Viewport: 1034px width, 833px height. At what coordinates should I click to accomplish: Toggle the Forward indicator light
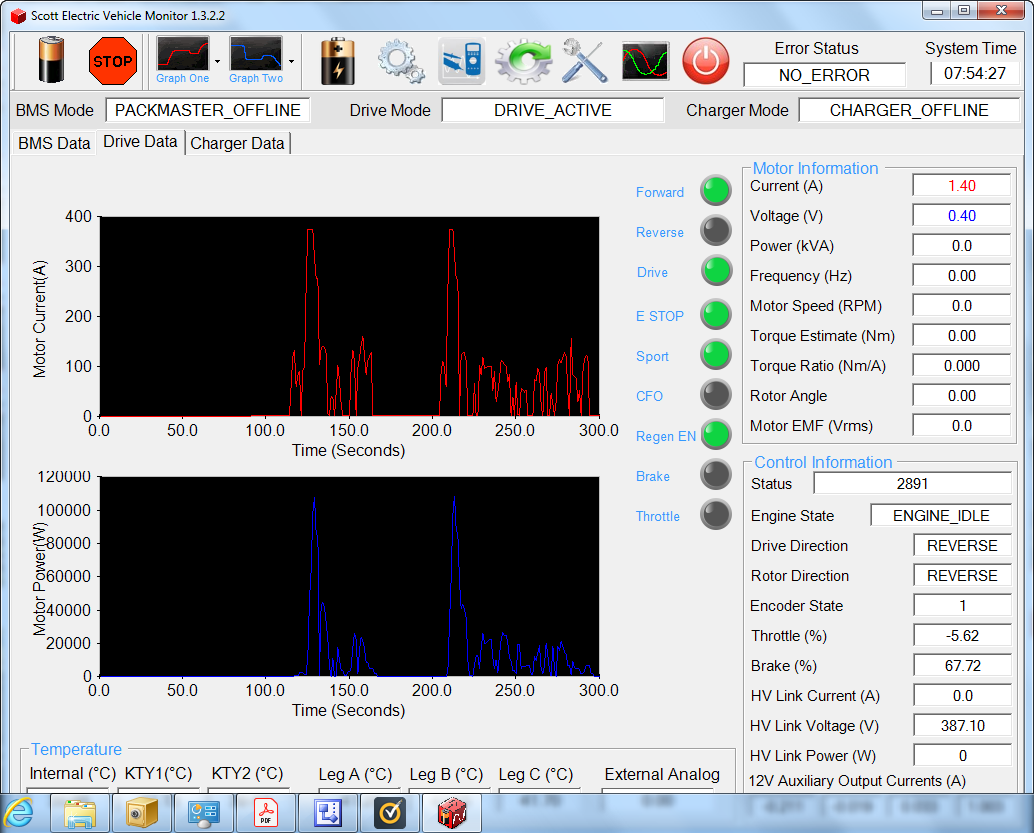pyautogui.click(x=716, y=190)
